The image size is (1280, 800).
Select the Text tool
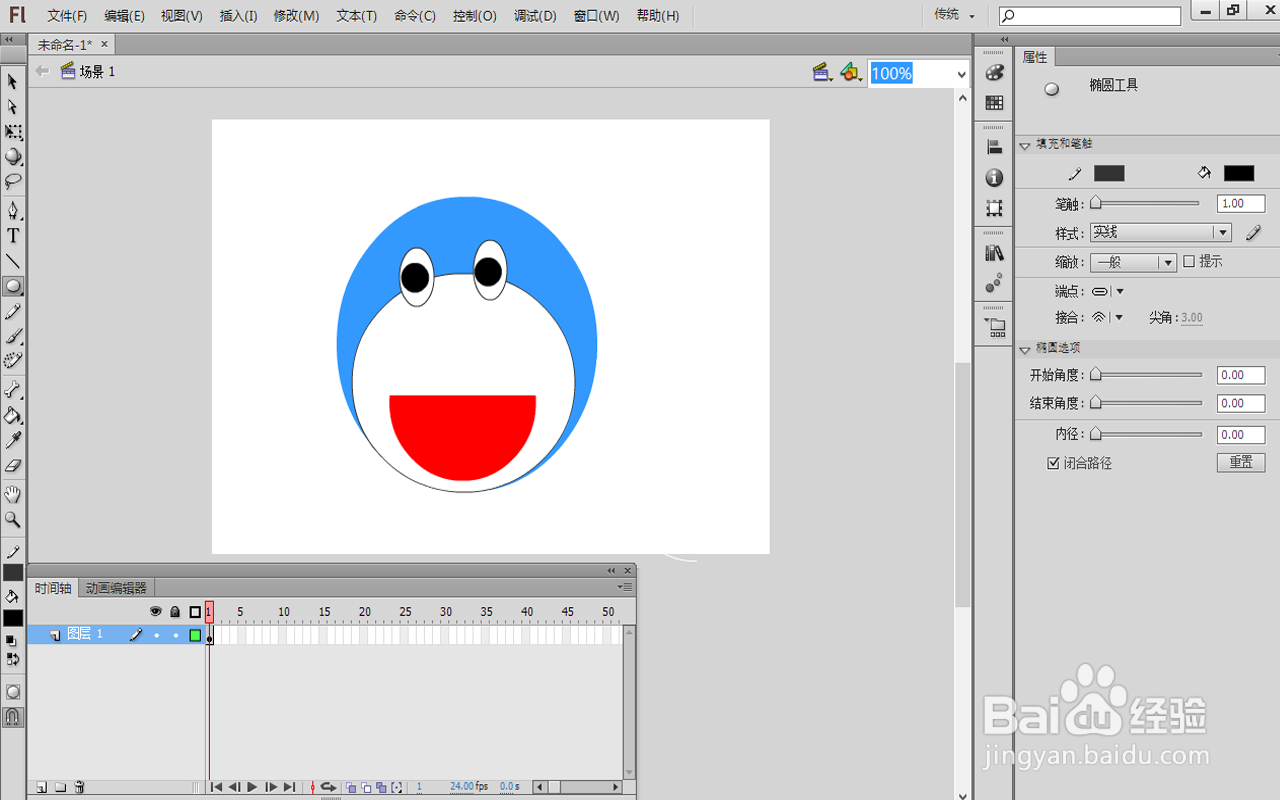pyautogui.click(x=13, y=236)
